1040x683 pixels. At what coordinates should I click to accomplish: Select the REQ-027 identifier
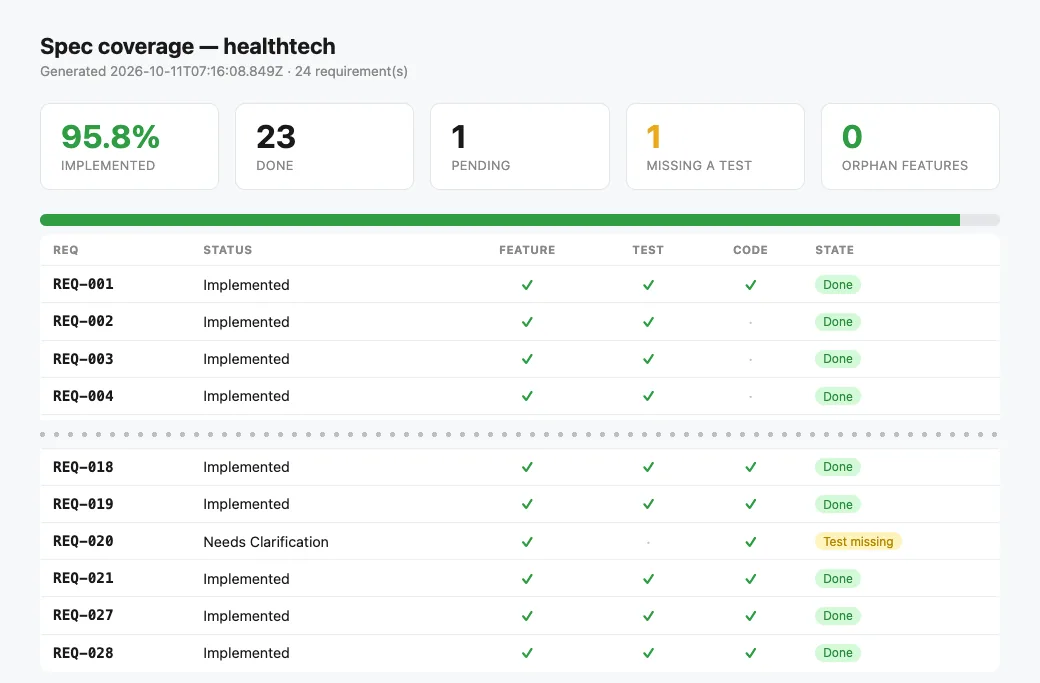click(x=83, y=615)
